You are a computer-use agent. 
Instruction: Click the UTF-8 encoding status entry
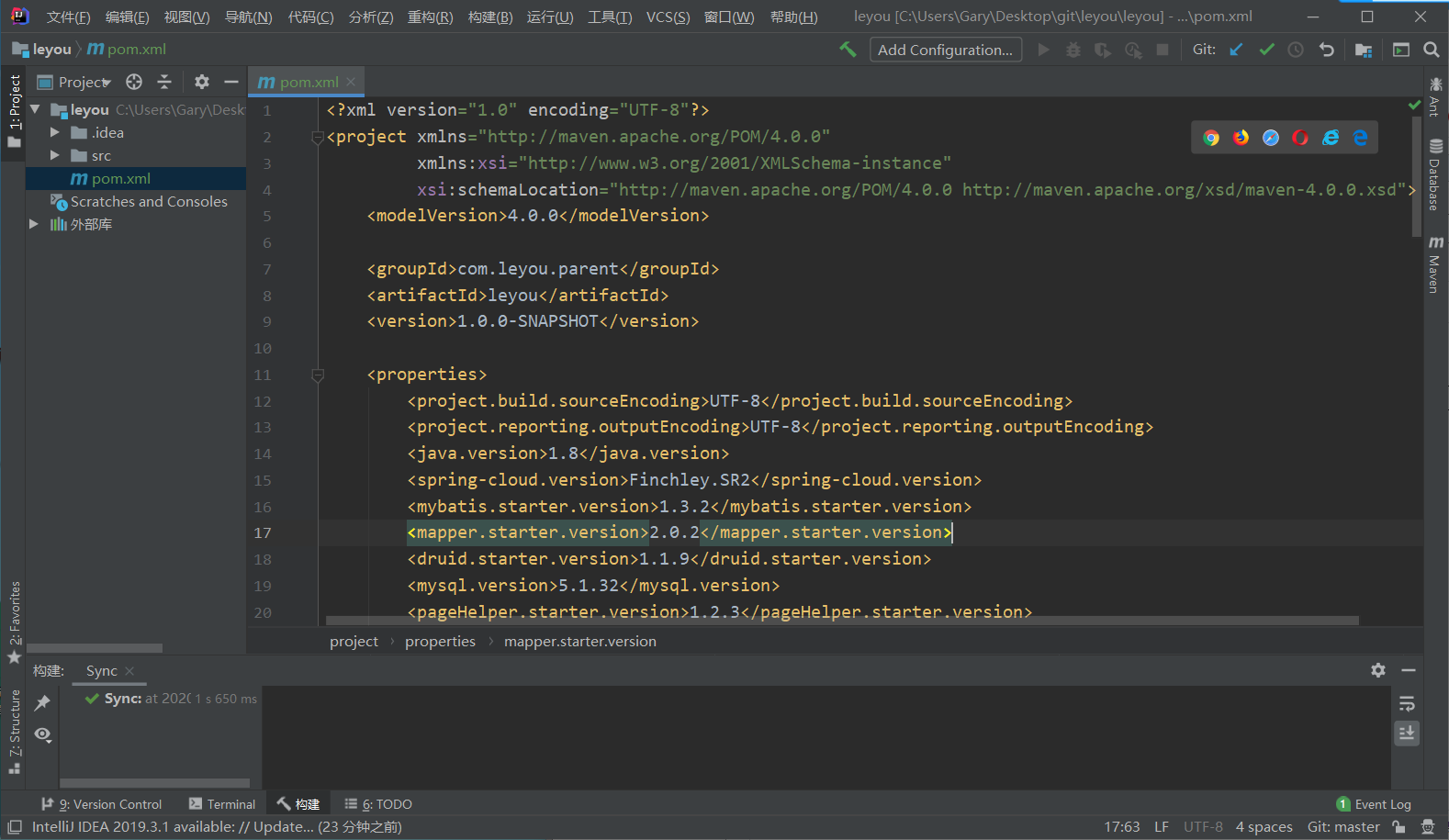coord(1203,827)
